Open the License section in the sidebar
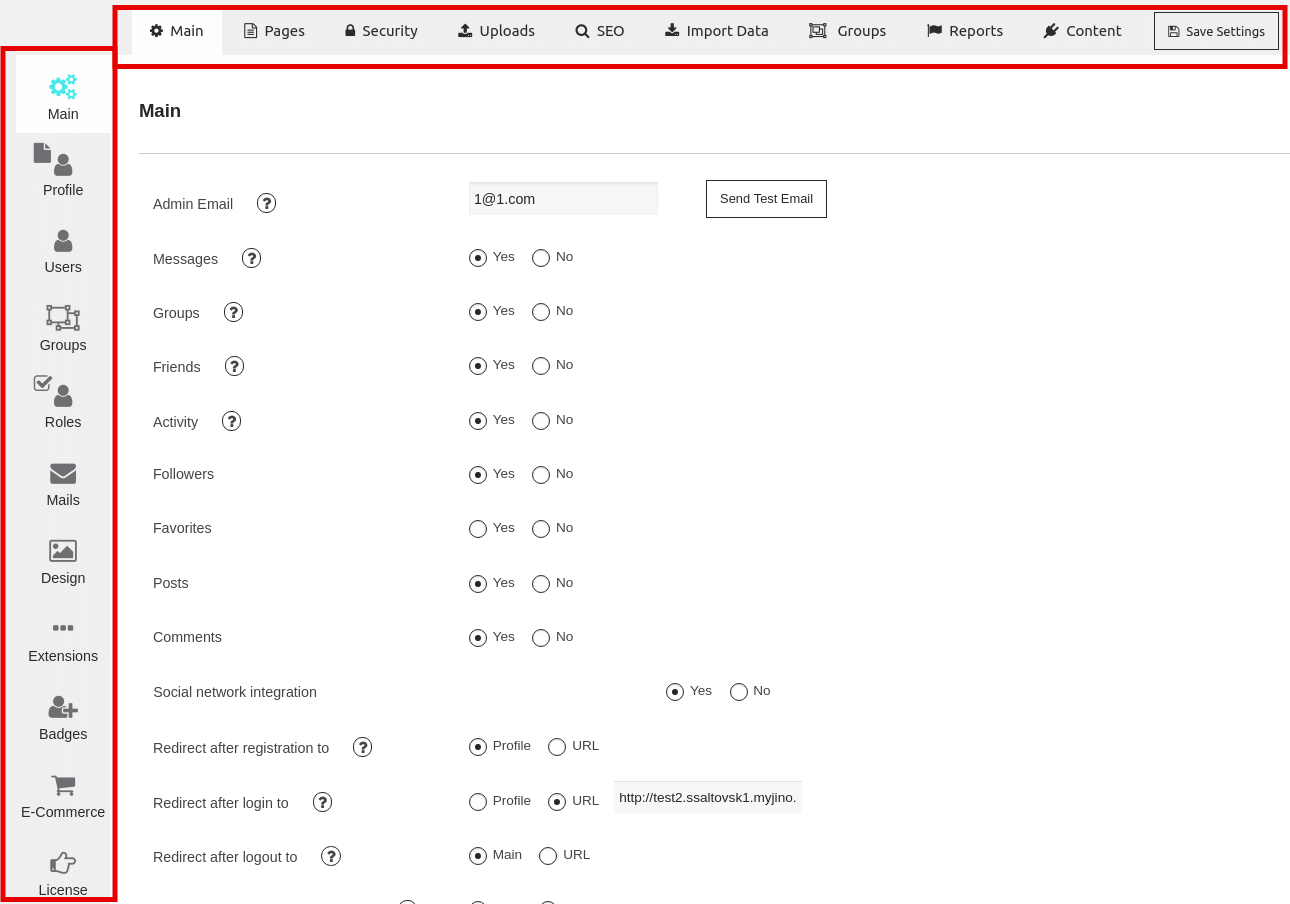Screen dimensions: 1290x904 (62, 870)
